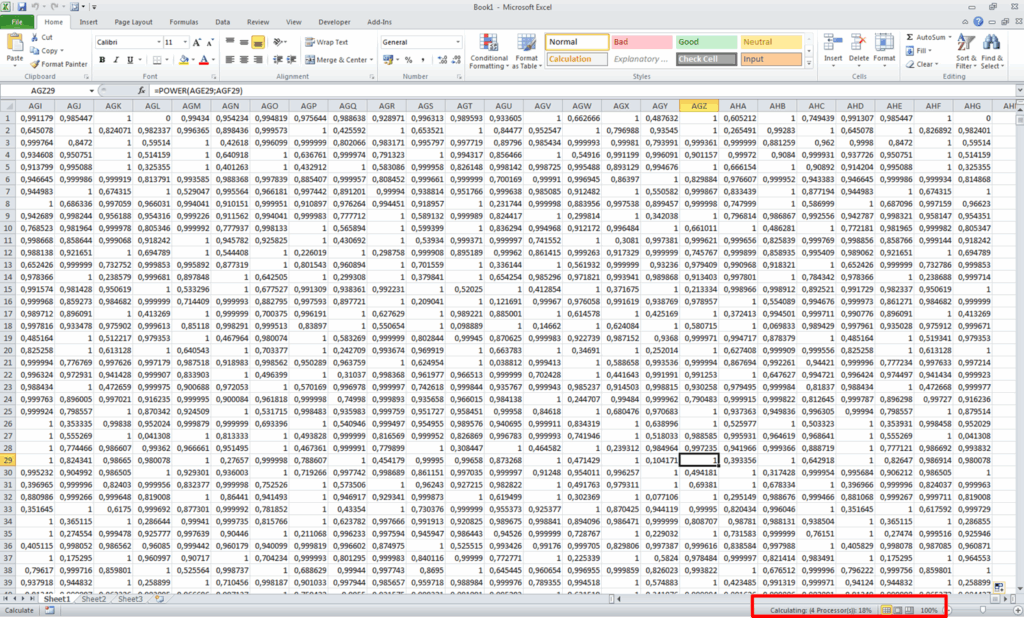Open the font name Calibri dropdown

(156, 42)
